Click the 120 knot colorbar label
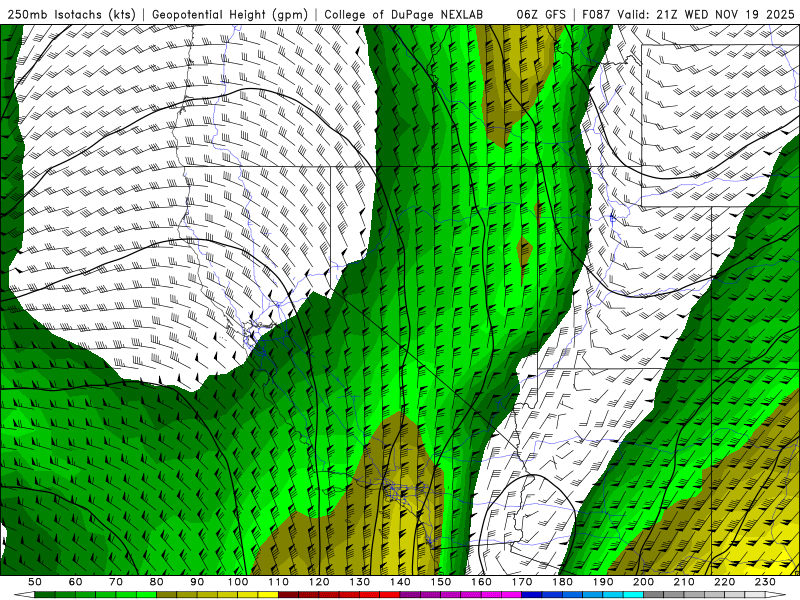 pos(319,582)
